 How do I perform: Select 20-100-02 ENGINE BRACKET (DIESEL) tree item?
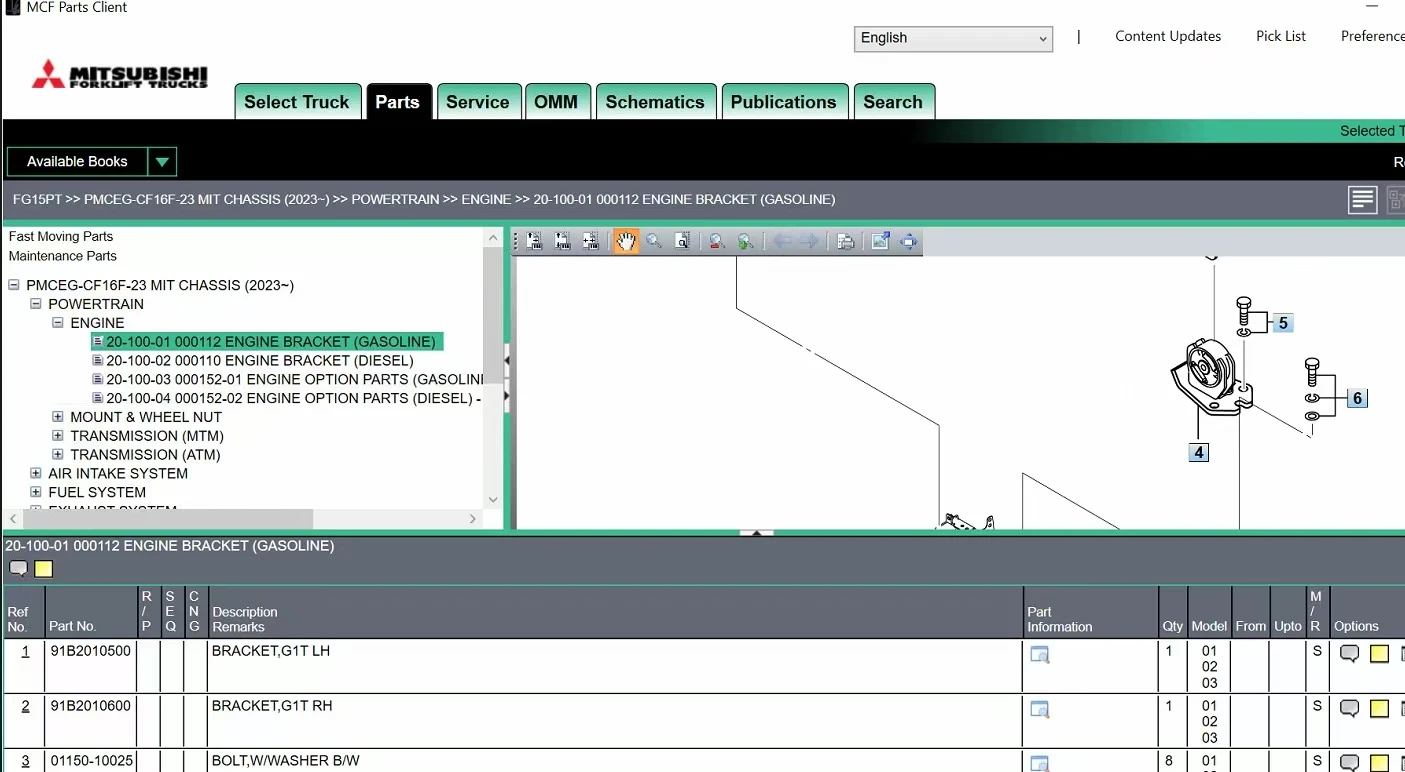point(259,361)
